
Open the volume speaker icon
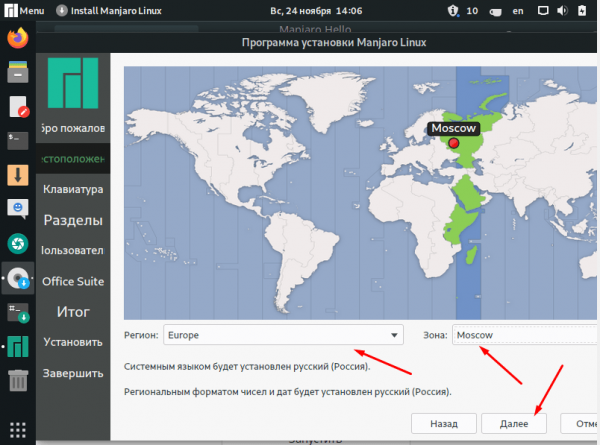562,11
